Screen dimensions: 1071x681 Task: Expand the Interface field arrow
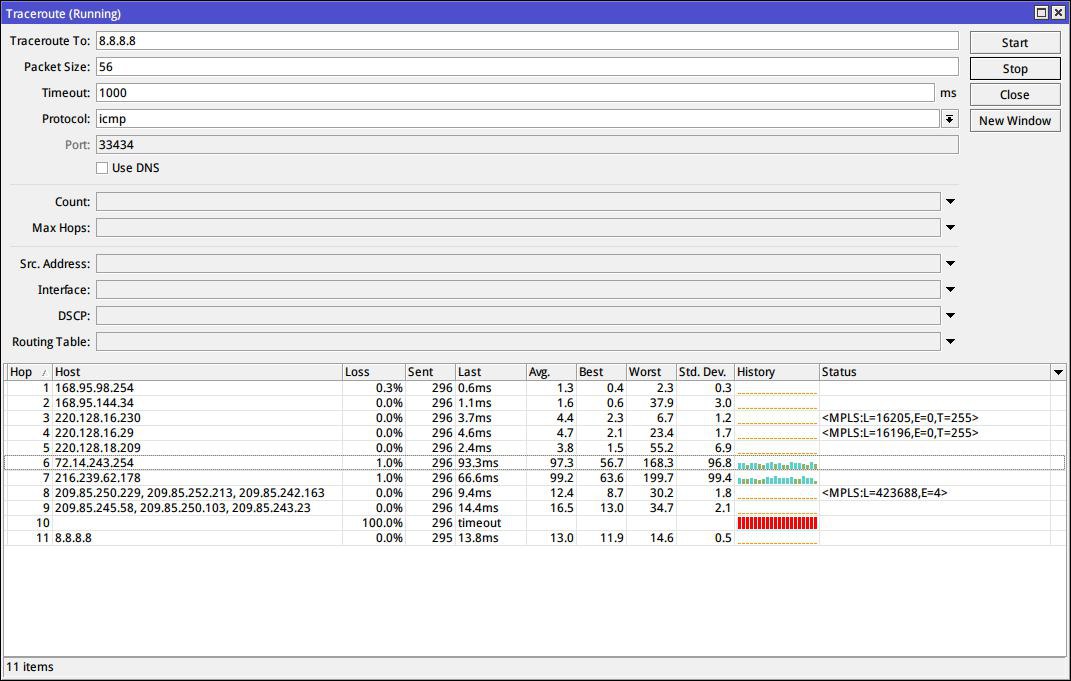(950, 290)
